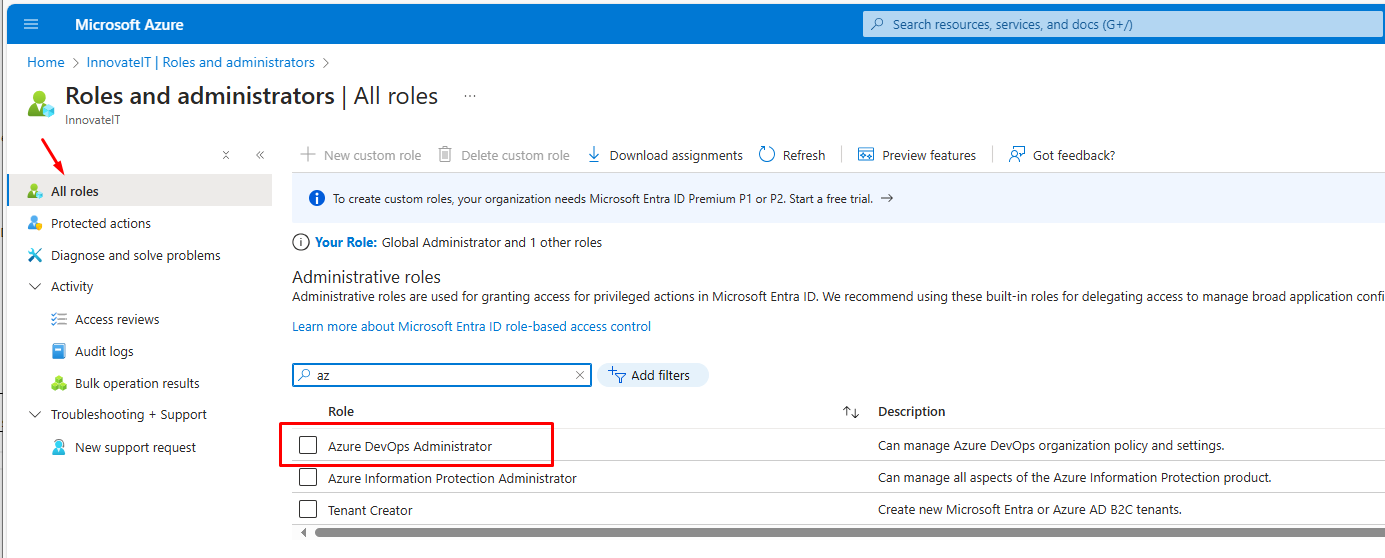
Task: Click the Preview features icon
Action: click(866, 155)
